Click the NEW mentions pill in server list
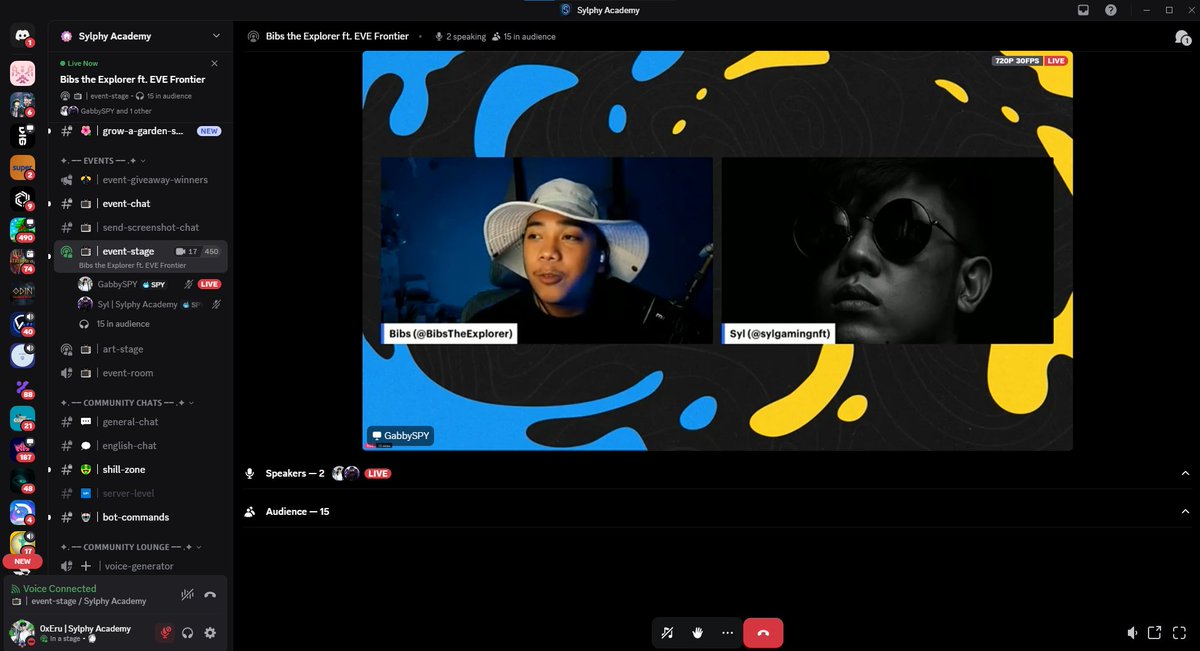This screenshot has height=651, width=1200. (22, 562)
